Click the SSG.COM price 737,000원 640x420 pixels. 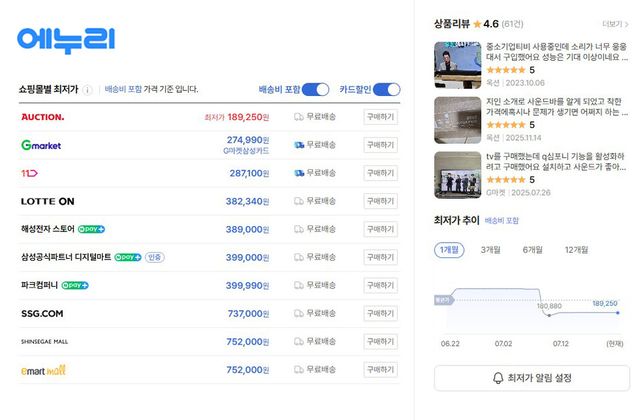click(x=248, y=313)
